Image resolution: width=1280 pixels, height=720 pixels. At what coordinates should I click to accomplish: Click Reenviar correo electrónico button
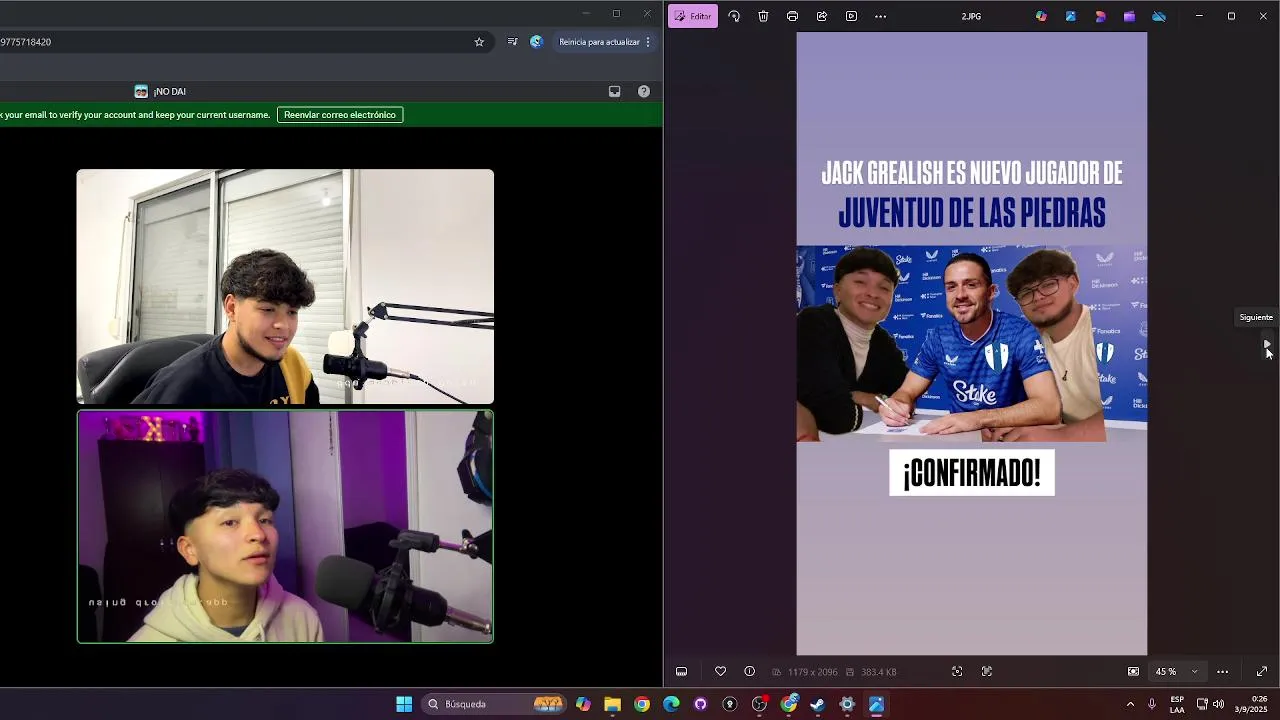tap(340, 115)
